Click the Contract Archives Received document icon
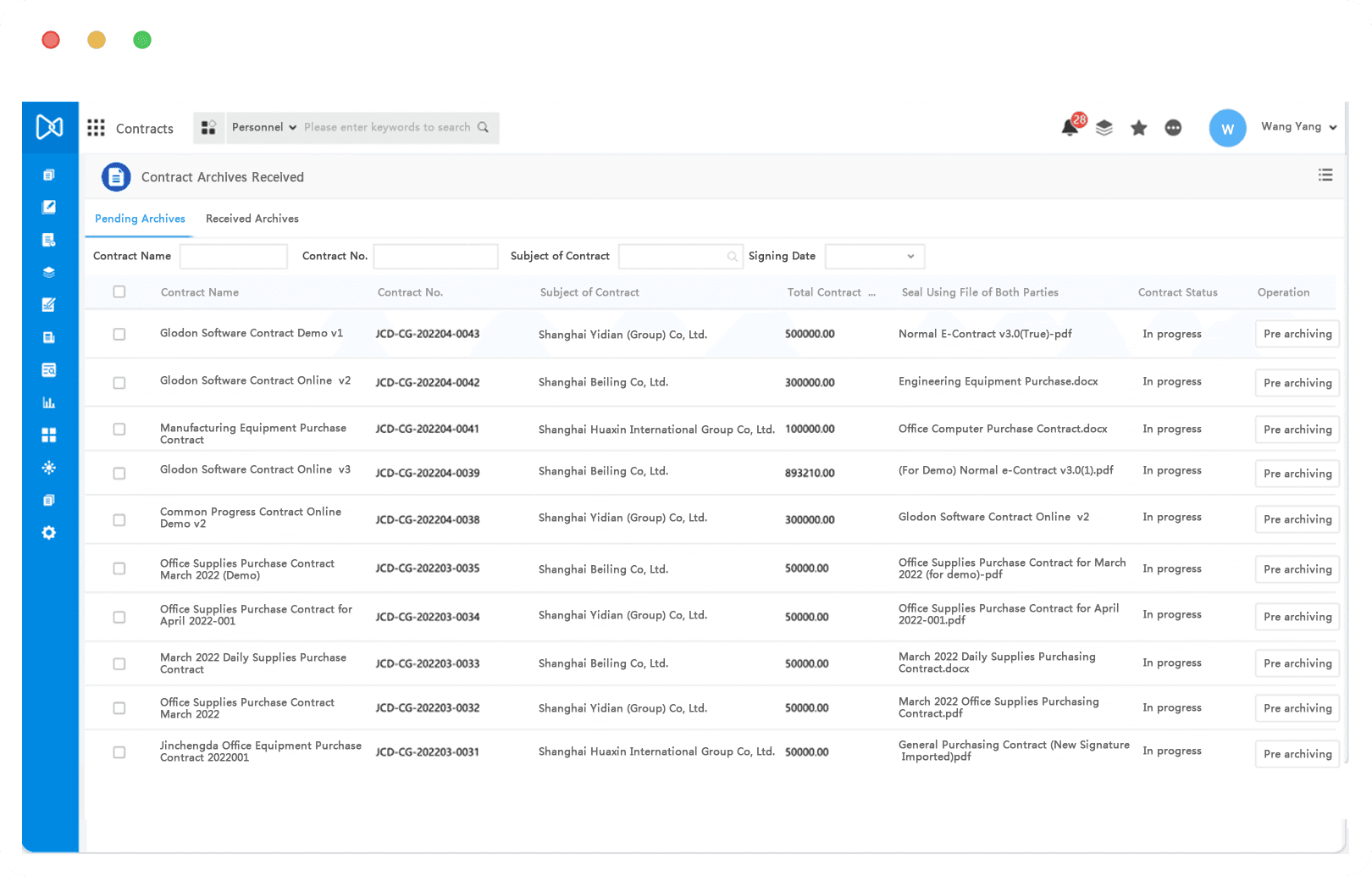 (x=116, y=177)
